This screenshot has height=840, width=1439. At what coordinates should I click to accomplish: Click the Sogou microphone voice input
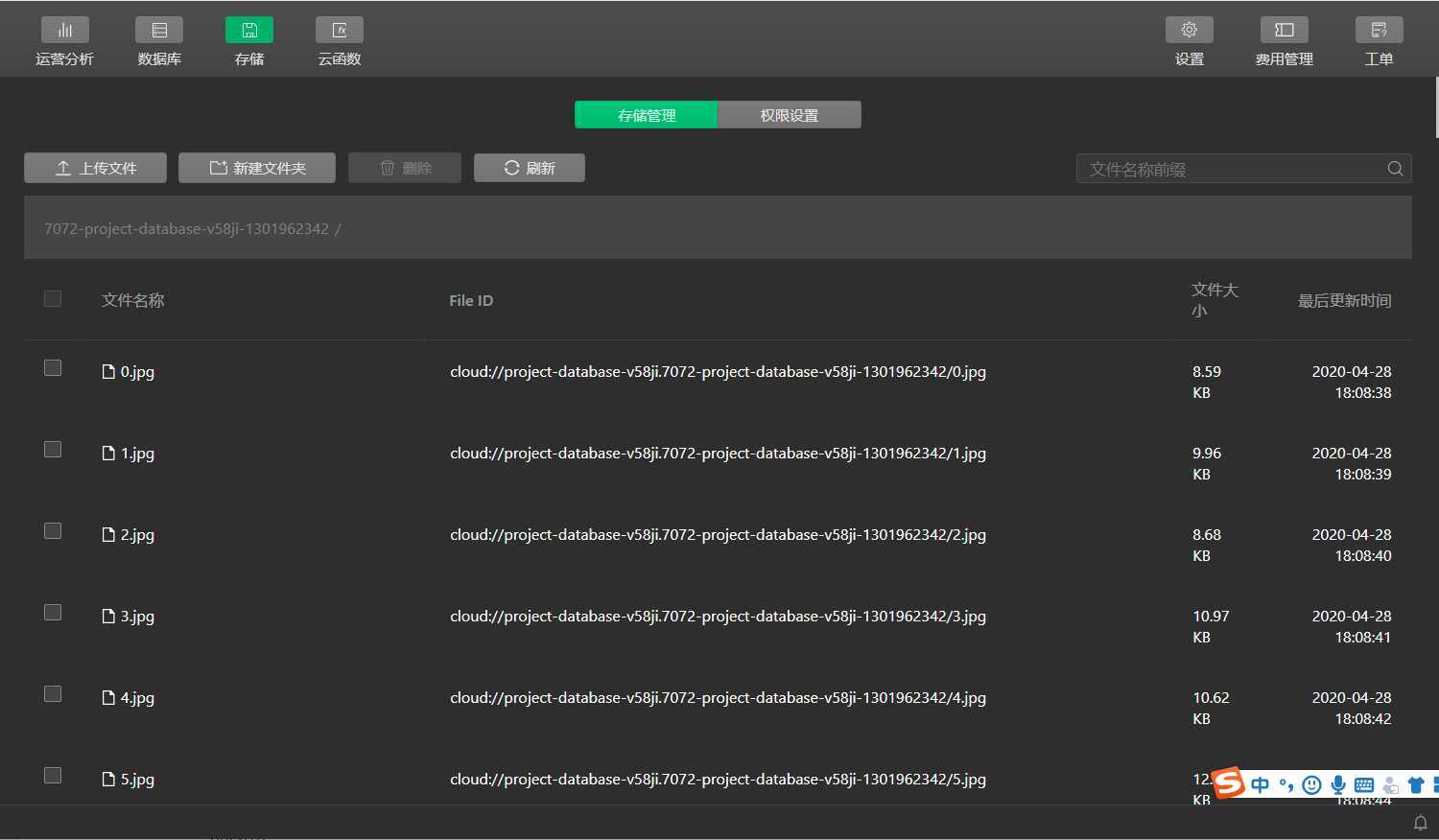click(x=1338, y=784)
